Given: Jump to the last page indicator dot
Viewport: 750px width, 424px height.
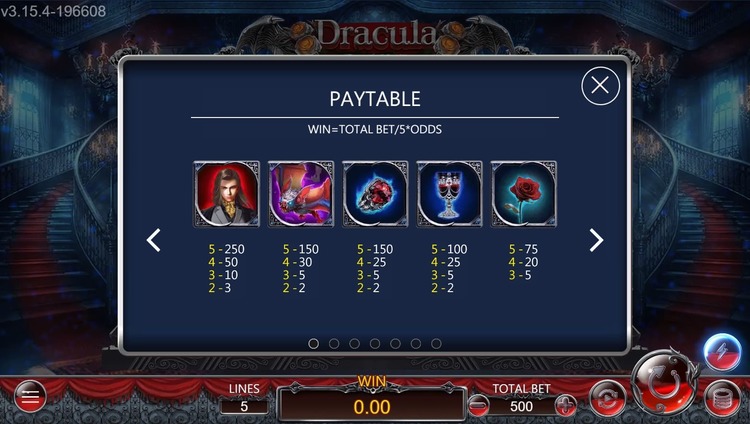Looking at the screenshot, I should pyautogui.click(x=436, y=344).
